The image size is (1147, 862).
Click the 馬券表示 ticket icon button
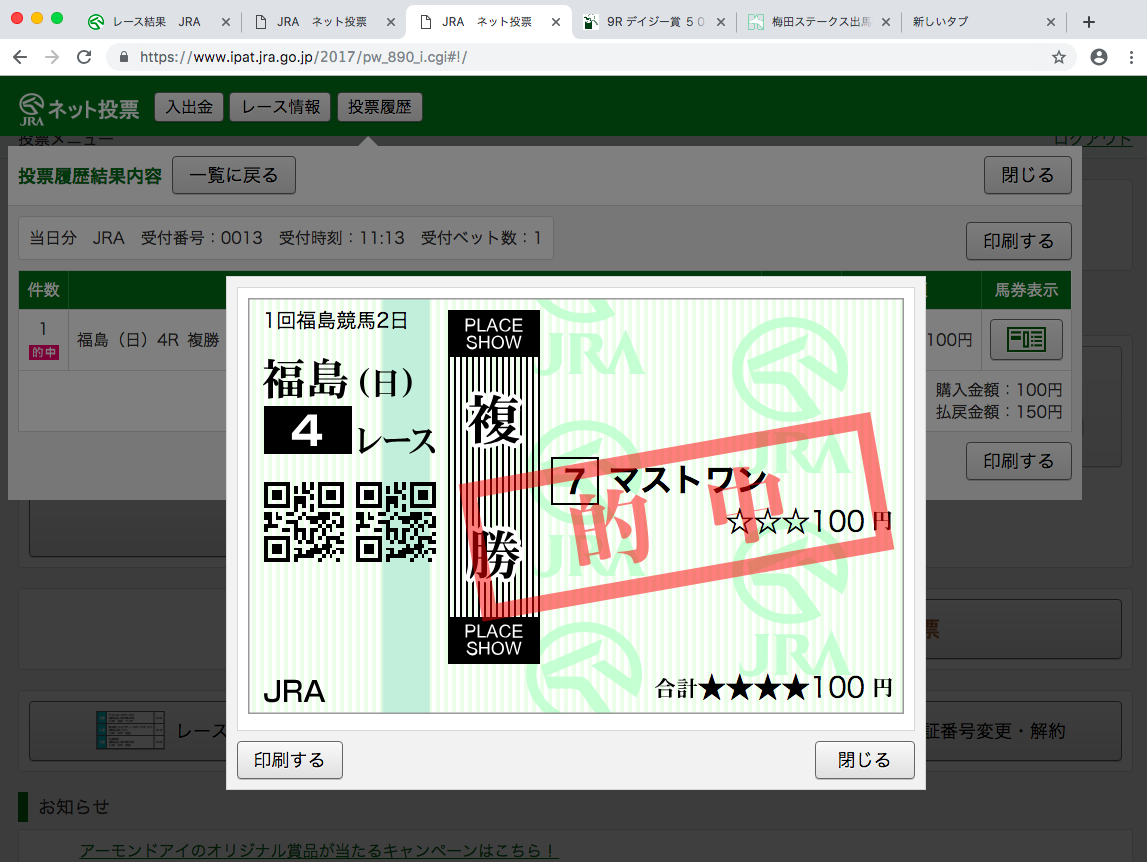1026,340
